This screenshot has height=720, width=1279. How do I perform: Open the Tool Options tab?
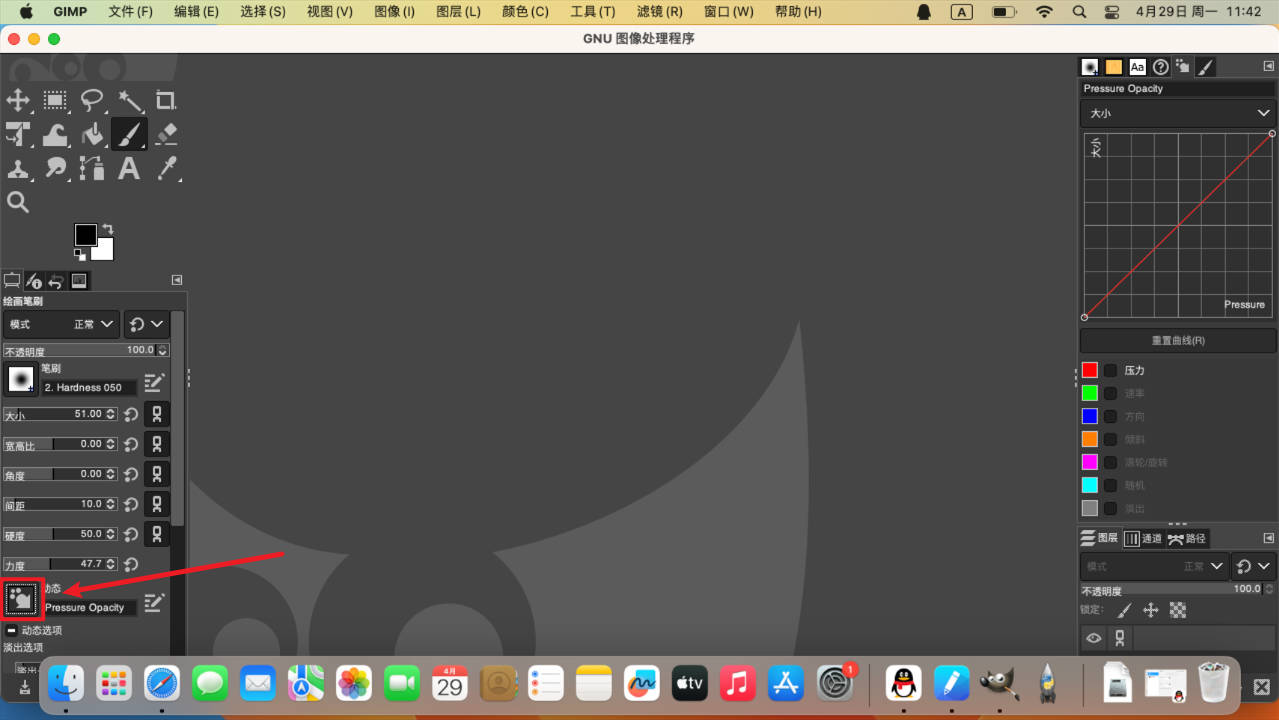(12, 281)
